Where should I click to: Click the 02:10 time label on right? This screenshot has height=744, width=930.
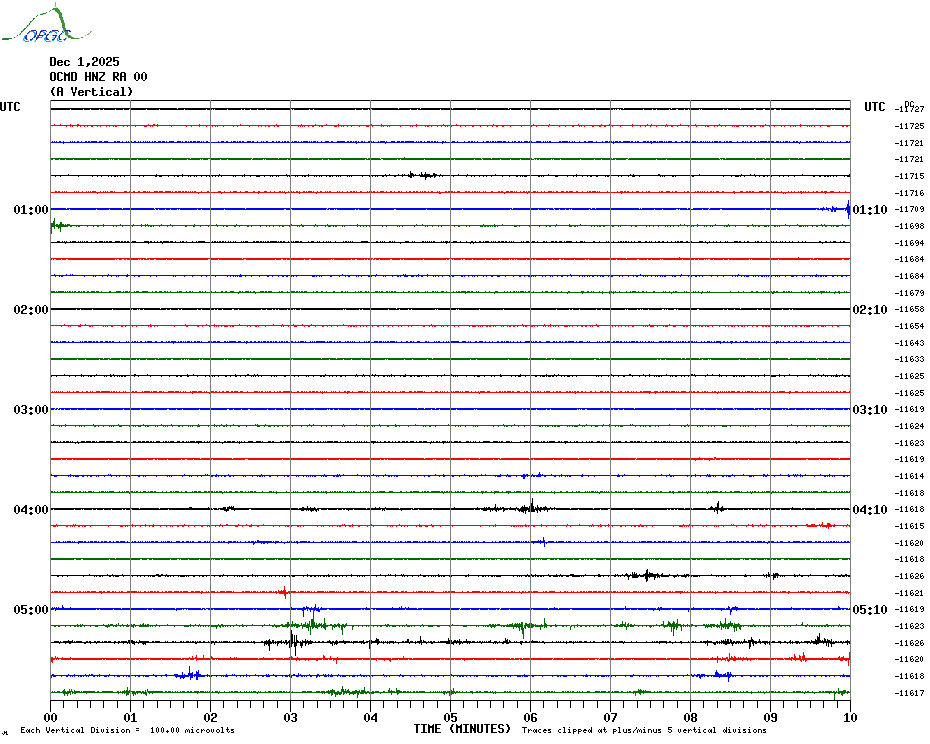869,310
